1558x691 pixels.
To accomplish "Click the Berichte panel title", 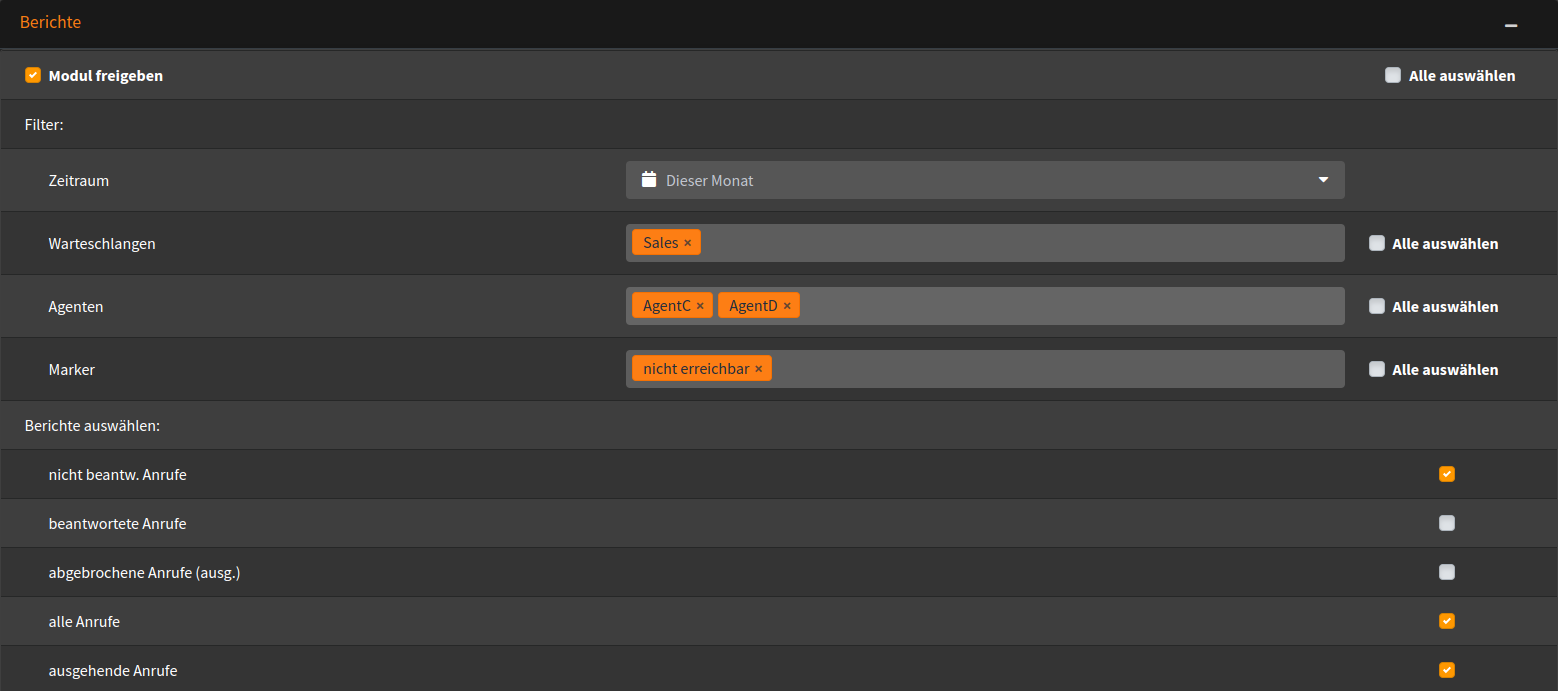I will 50,22.
